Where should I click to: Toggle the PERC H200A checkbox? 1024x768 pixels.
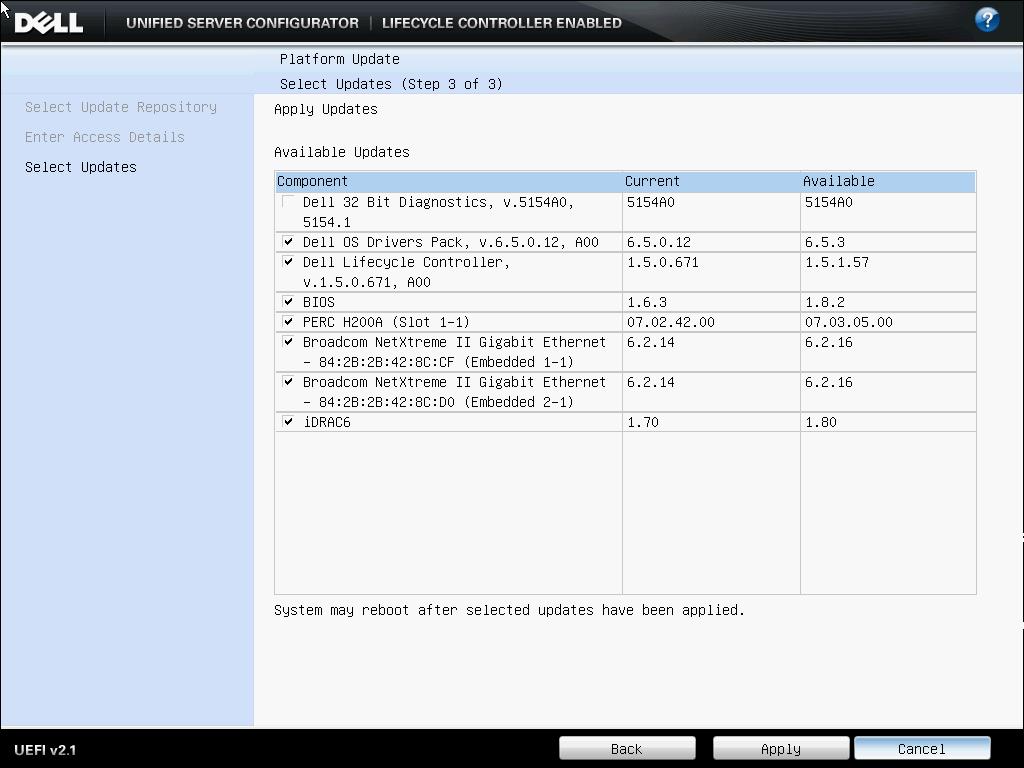pos(288,322)
